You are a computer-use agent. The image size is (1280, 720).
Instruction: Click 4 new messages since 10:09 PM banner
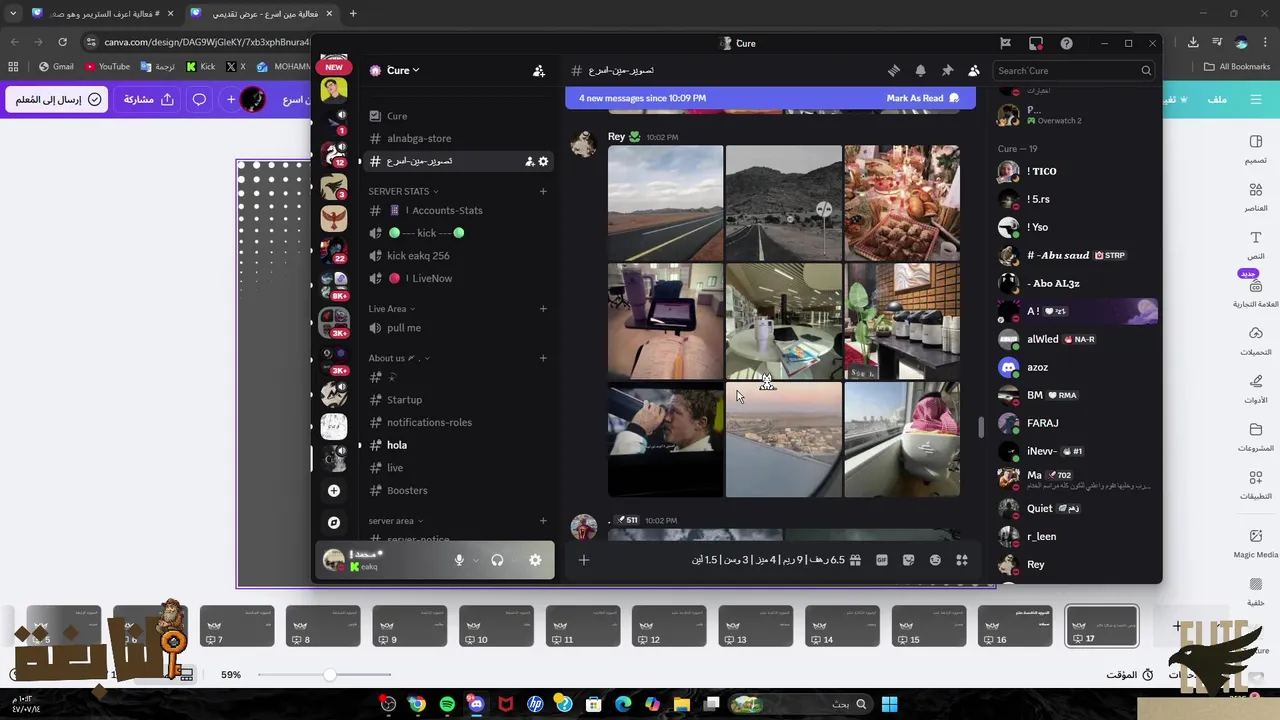[642, 98]
